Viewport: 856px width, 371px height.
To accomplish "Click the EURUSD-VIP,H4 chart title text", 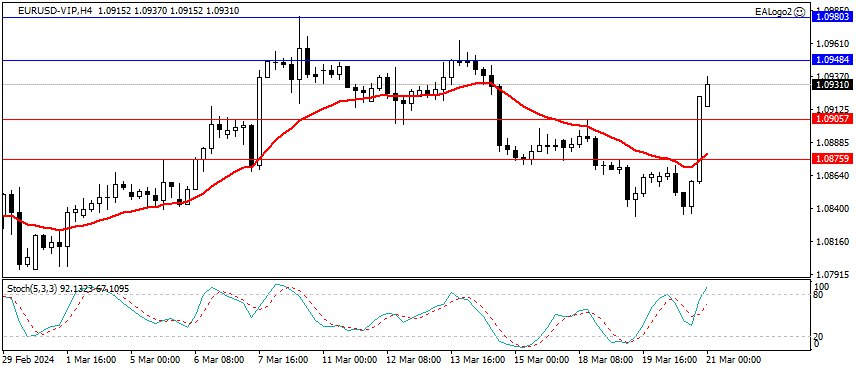I will click(55, 10).
